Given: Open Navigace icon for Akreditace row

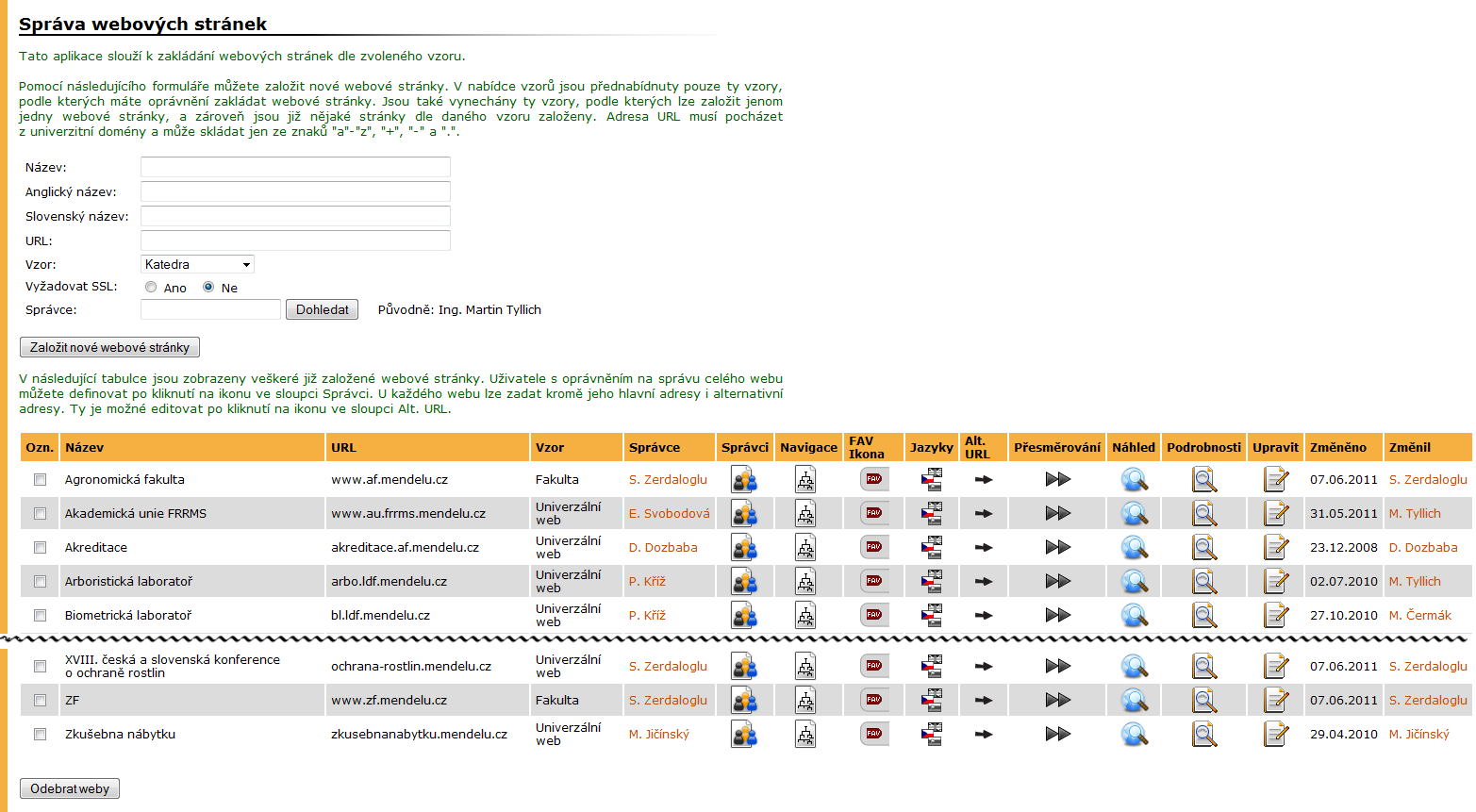Looking at the screenshot, I should pyautogui.click(x=805, y=548).
